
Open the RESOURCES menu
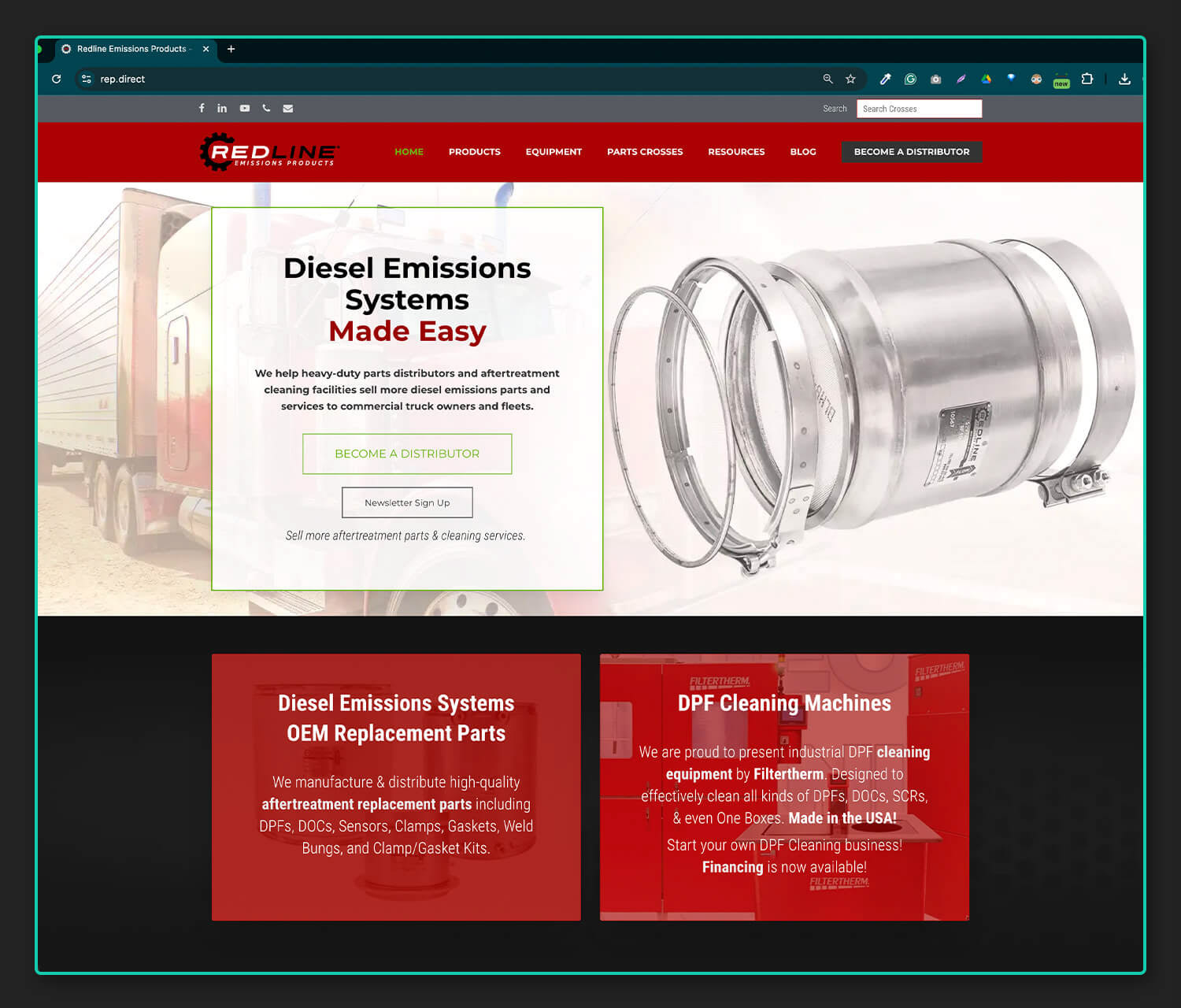click(x=736, y=152)
